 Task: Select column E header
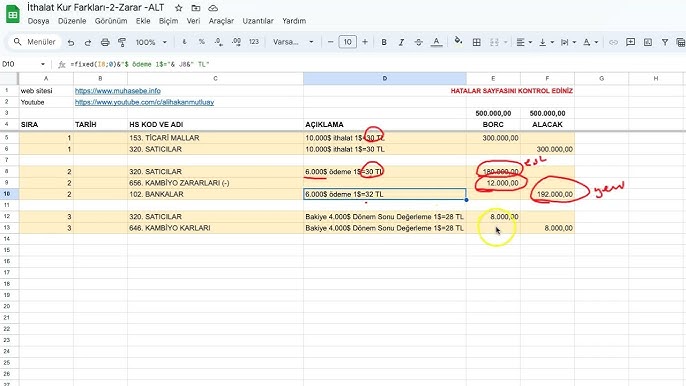click(x=493, y=78)
